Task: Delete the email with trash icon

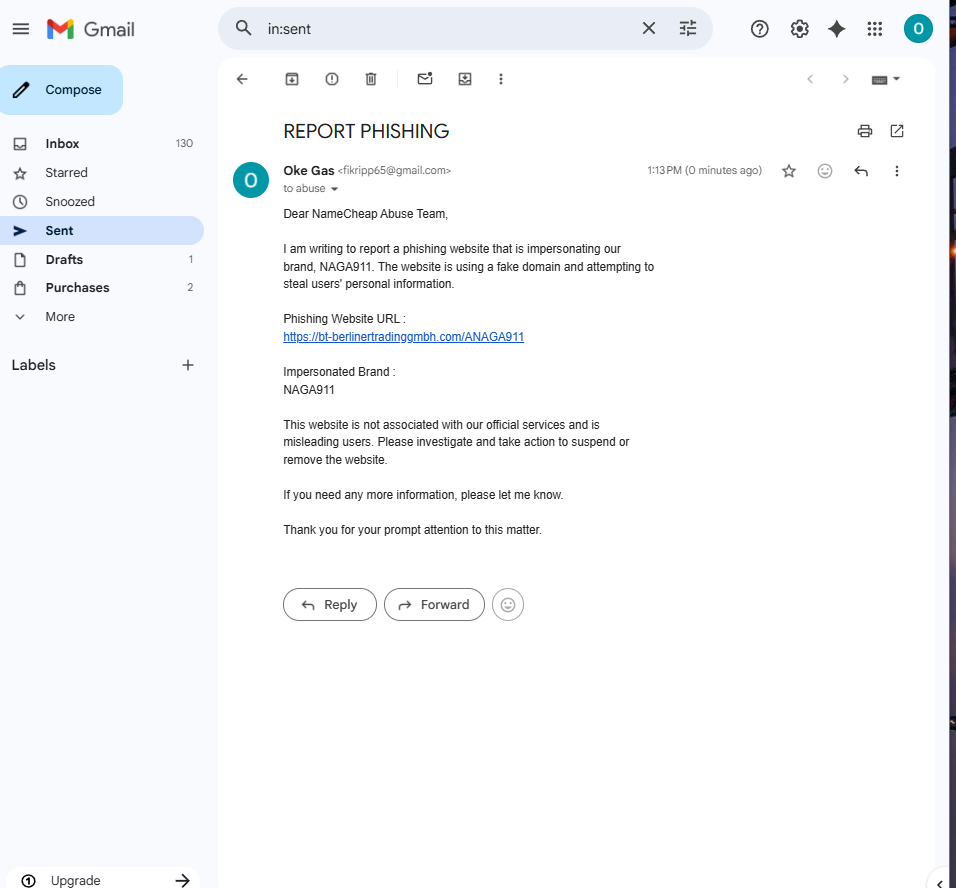Action: pyautogui.click(x=371, y=79)
